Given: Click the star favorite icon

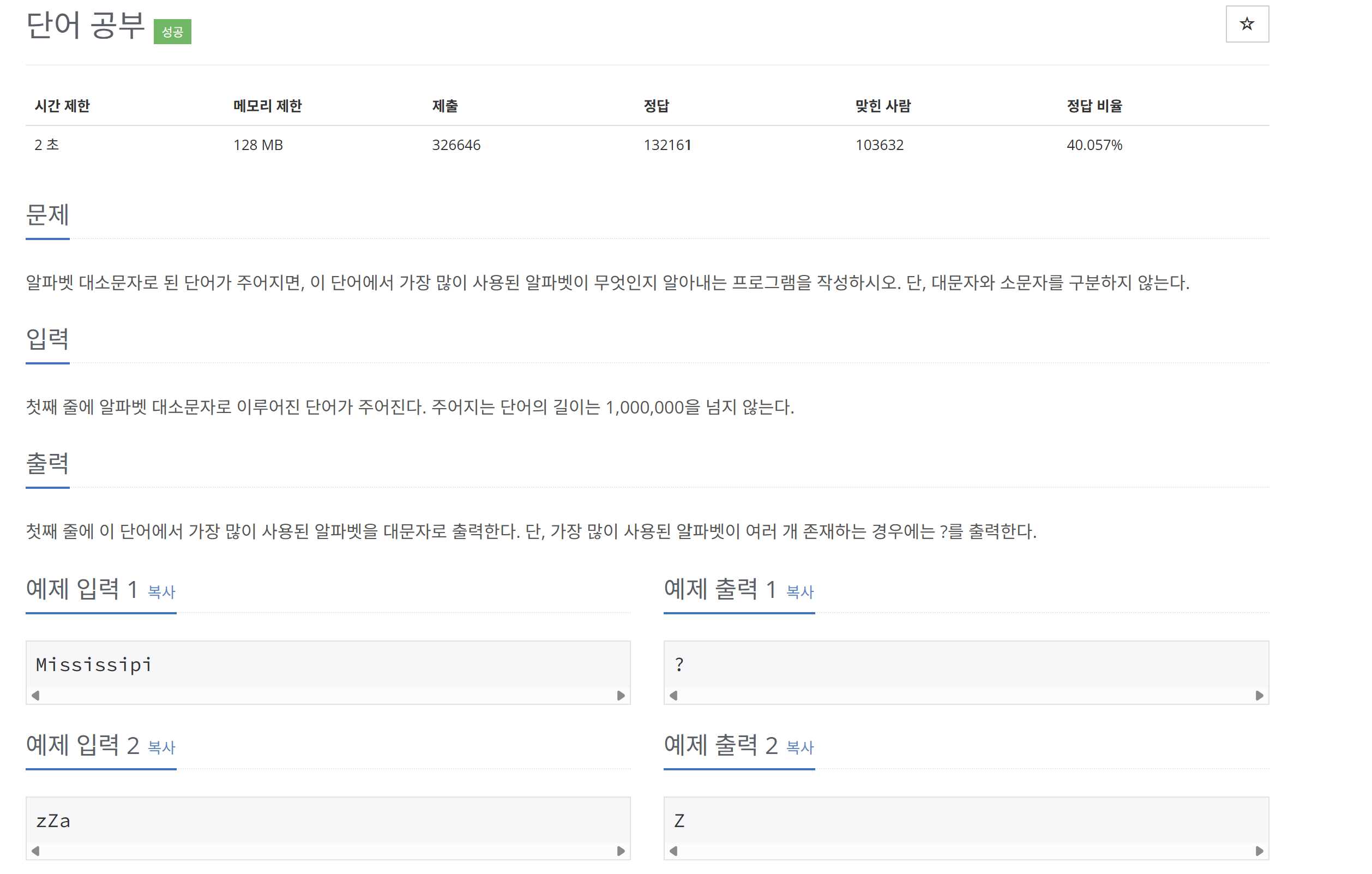Looking at the screenshot, I should [1247, 24].
